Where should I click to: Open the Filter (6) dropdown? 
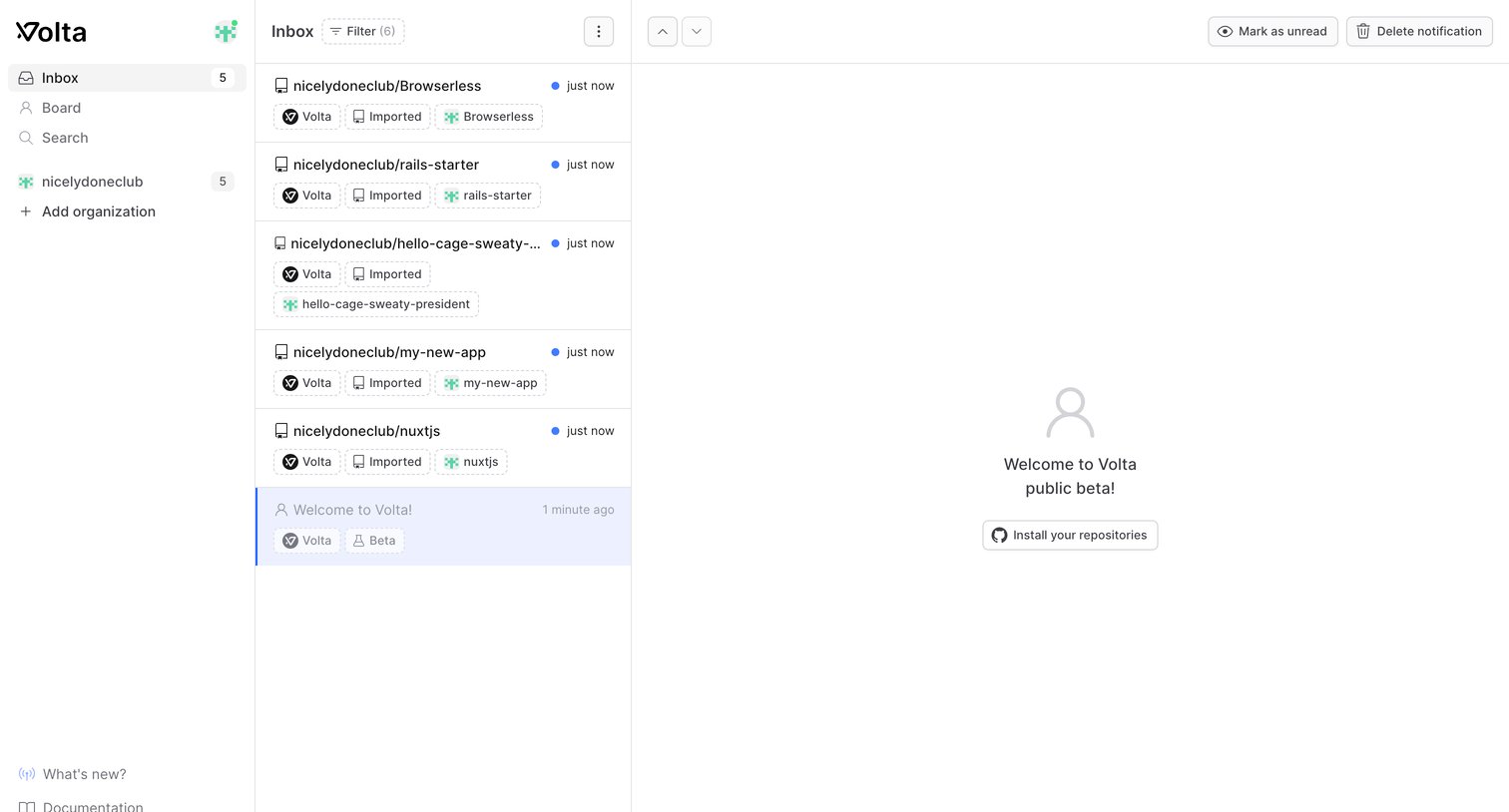[363, 32]
